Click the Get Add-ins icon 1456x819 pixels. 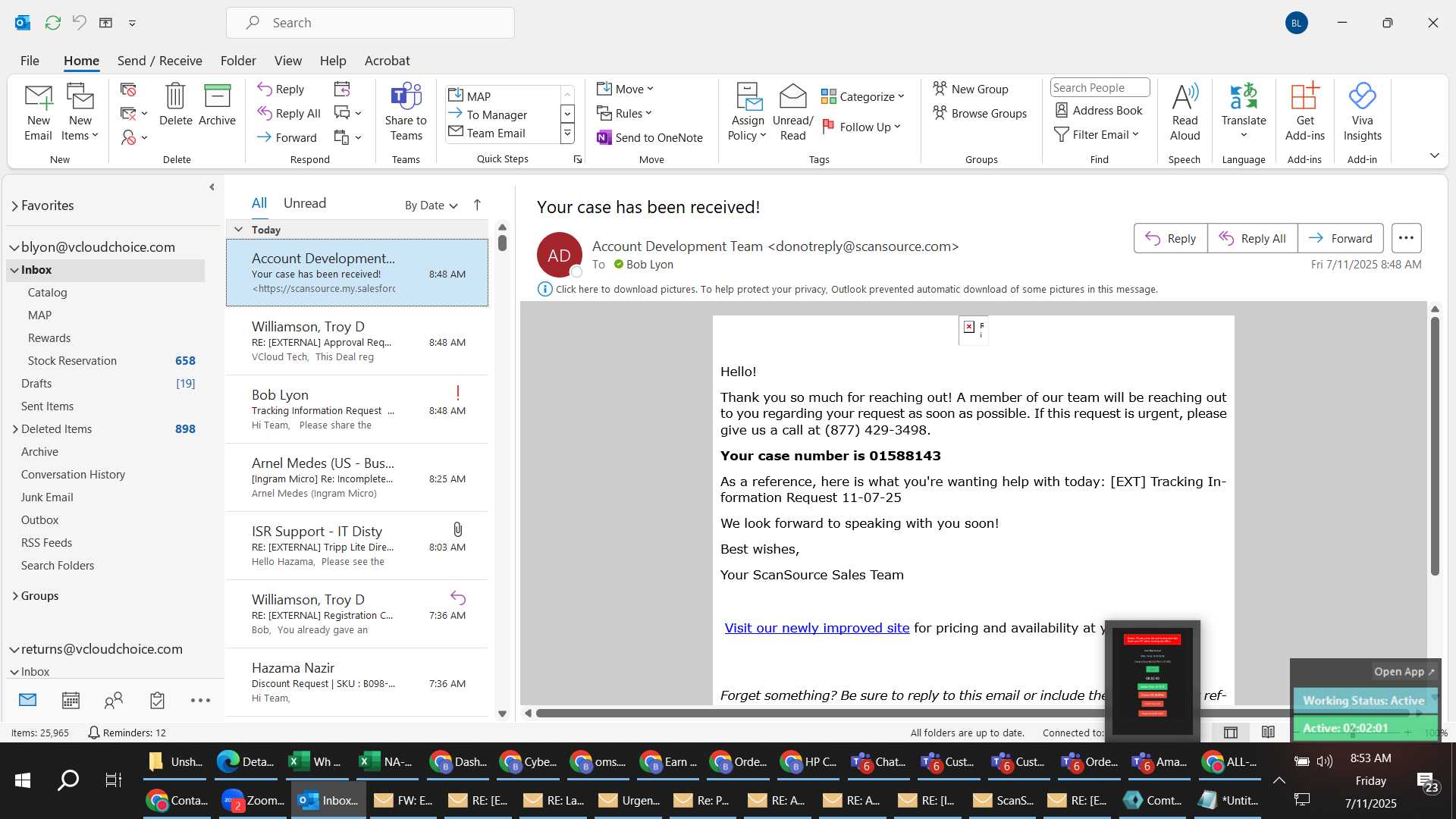[1304, 96]
